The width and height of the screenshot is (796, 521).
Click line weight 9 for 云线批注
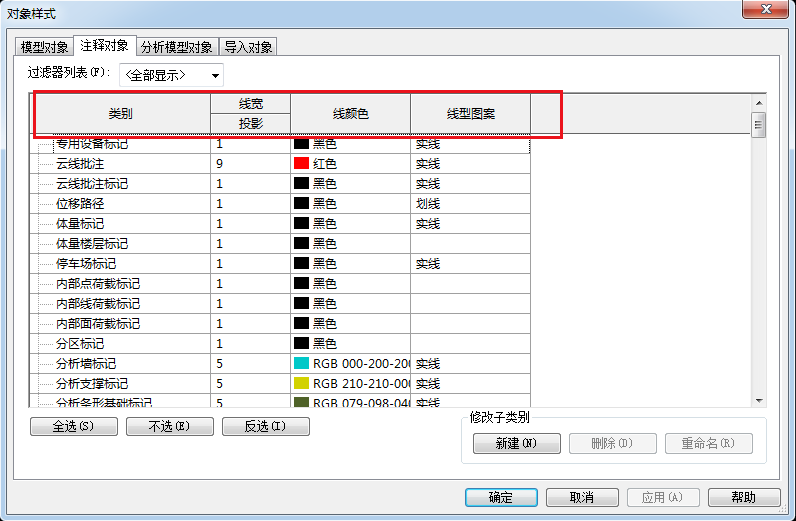point(251,164)
